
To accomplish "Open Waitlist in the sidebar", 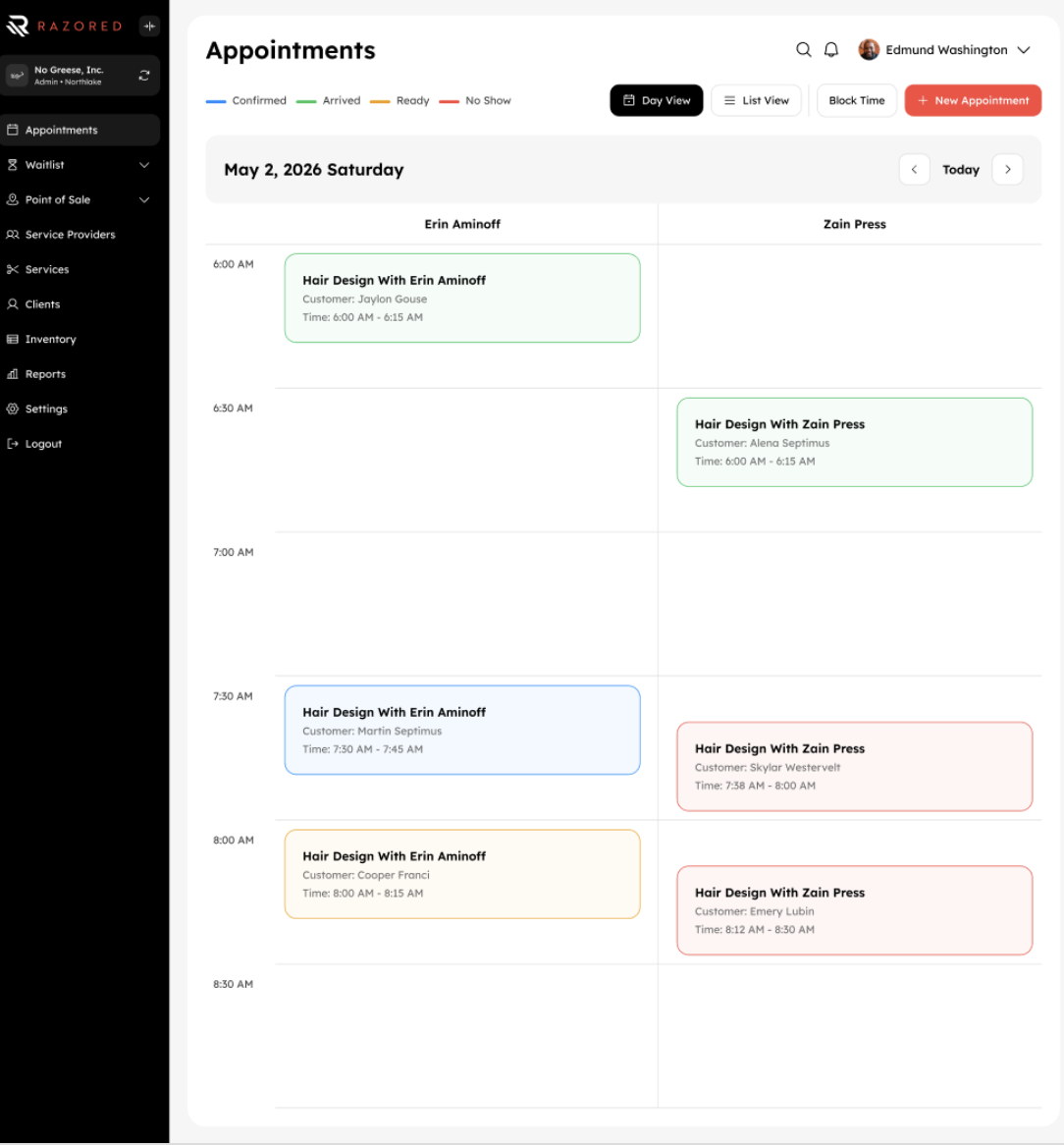I will tap(44, 165).
